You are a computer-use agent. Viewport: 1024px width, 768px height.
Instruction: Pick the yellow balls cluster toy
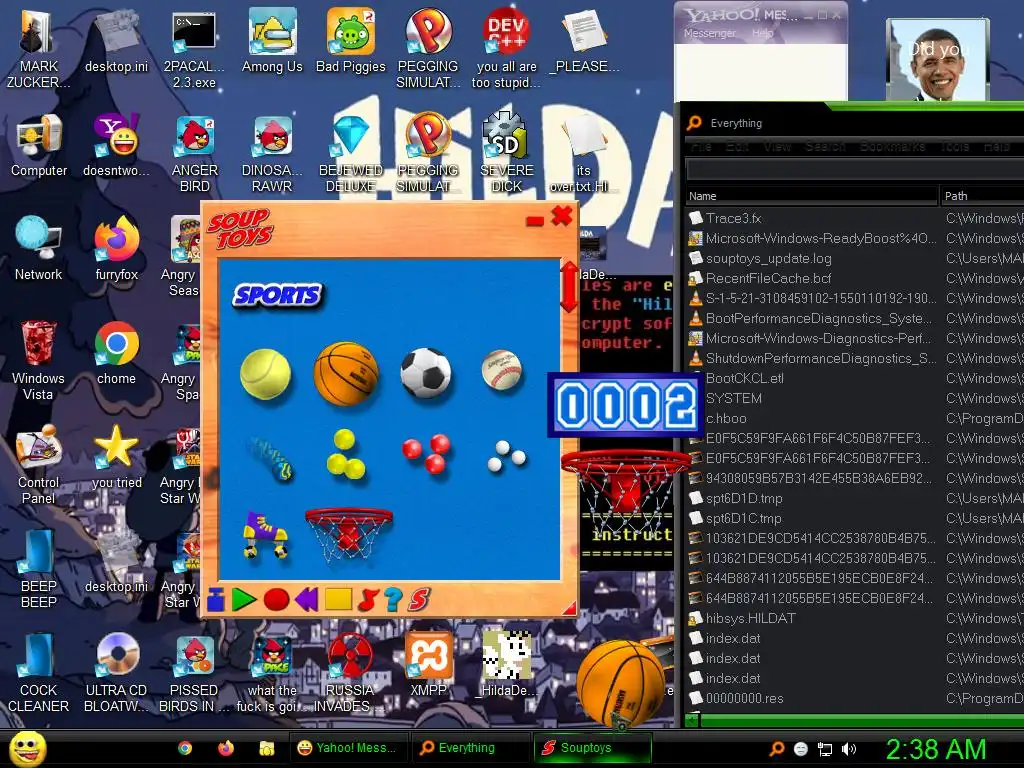[x=345, y=454]
